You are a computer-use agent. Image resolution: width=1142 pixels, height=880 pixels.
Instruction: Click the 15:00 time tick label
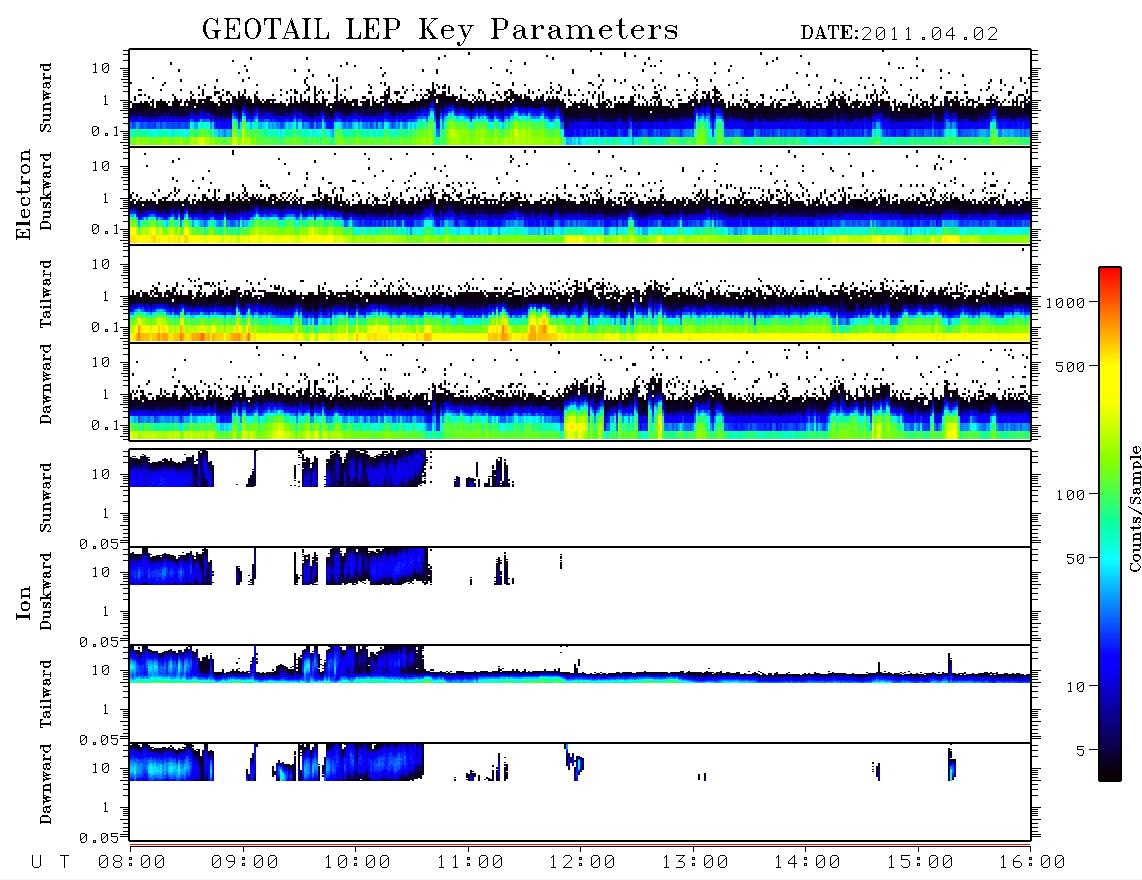(x=920, y=863)
